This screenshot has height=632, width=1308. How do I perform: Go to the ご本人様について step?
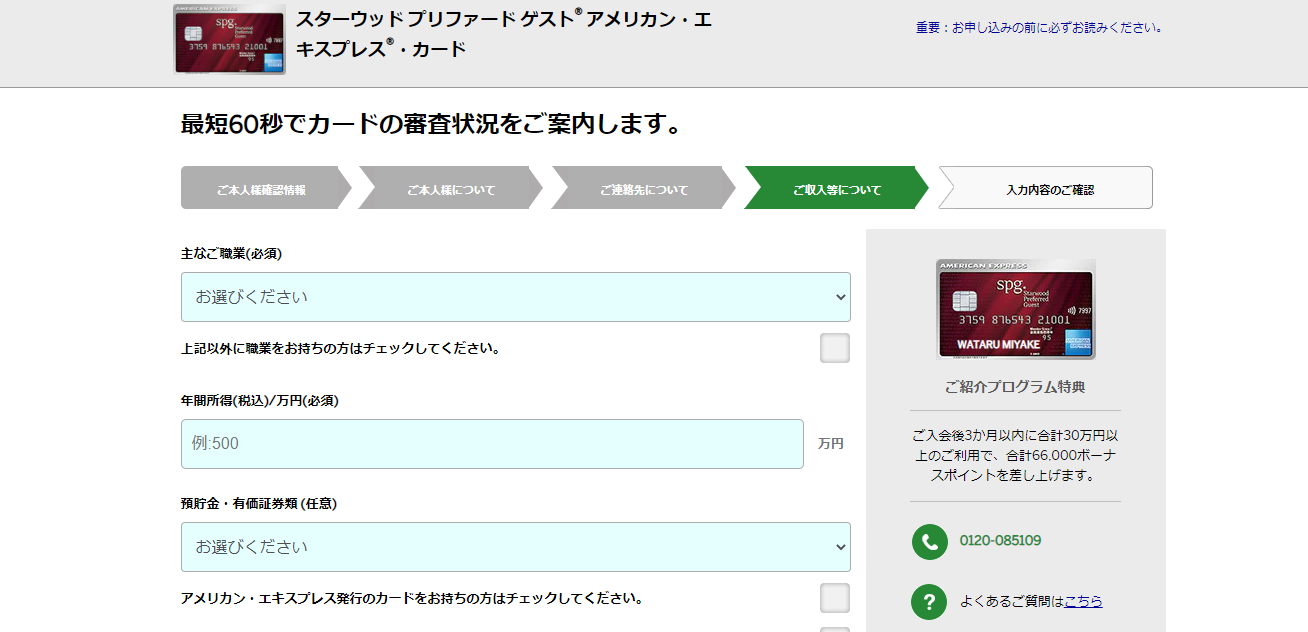click(450, 188)
